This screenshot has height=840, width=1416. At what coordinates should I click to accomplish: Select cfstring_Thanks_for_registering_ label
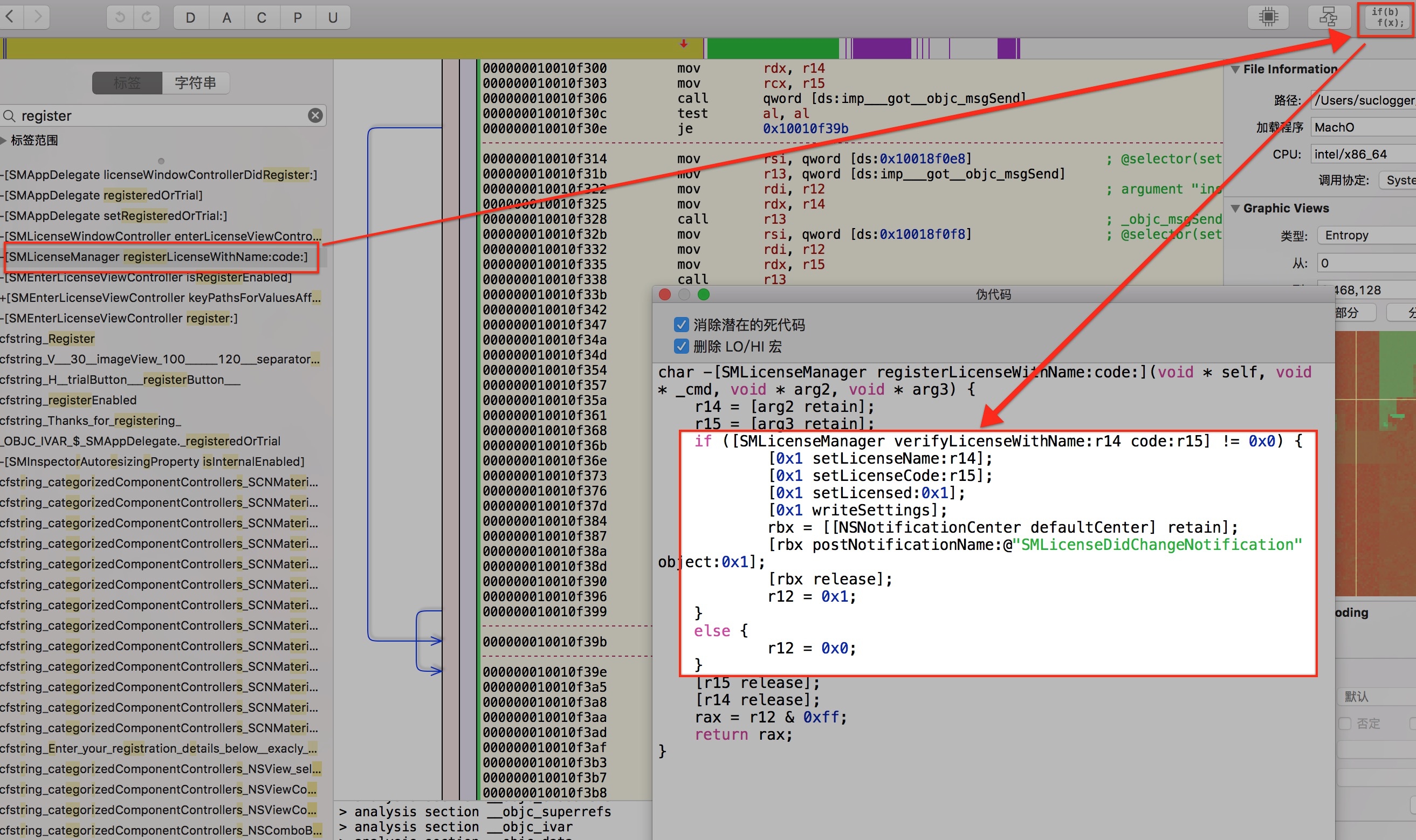[91, 421]
